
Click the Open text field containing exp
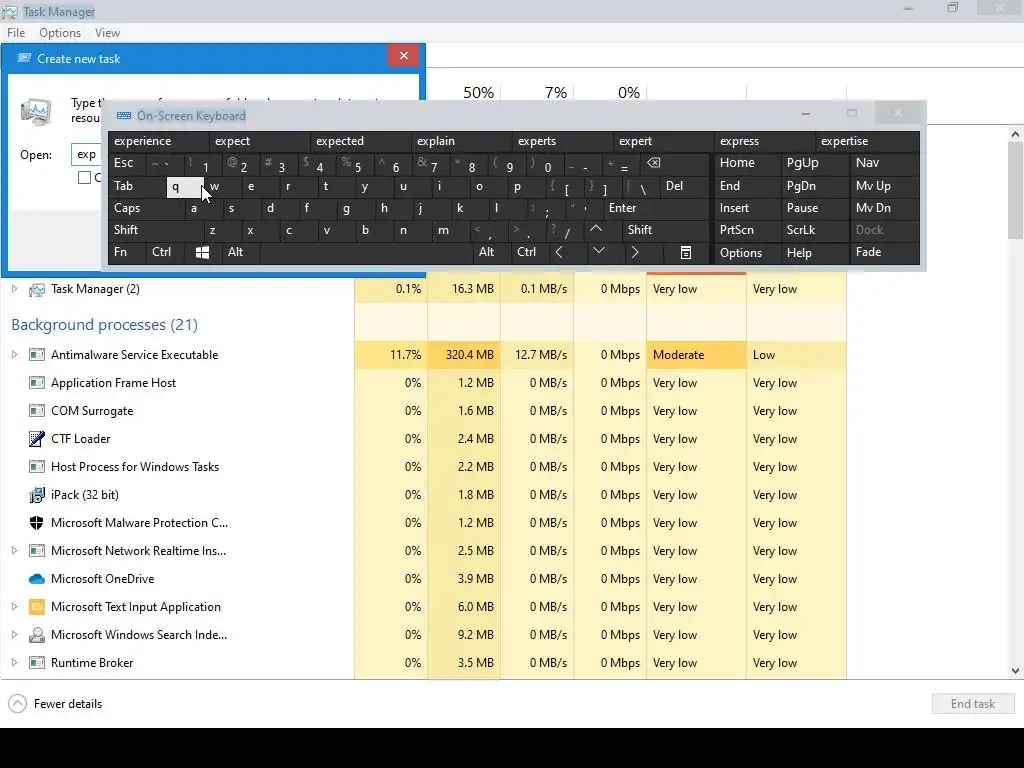pos(87,155)
